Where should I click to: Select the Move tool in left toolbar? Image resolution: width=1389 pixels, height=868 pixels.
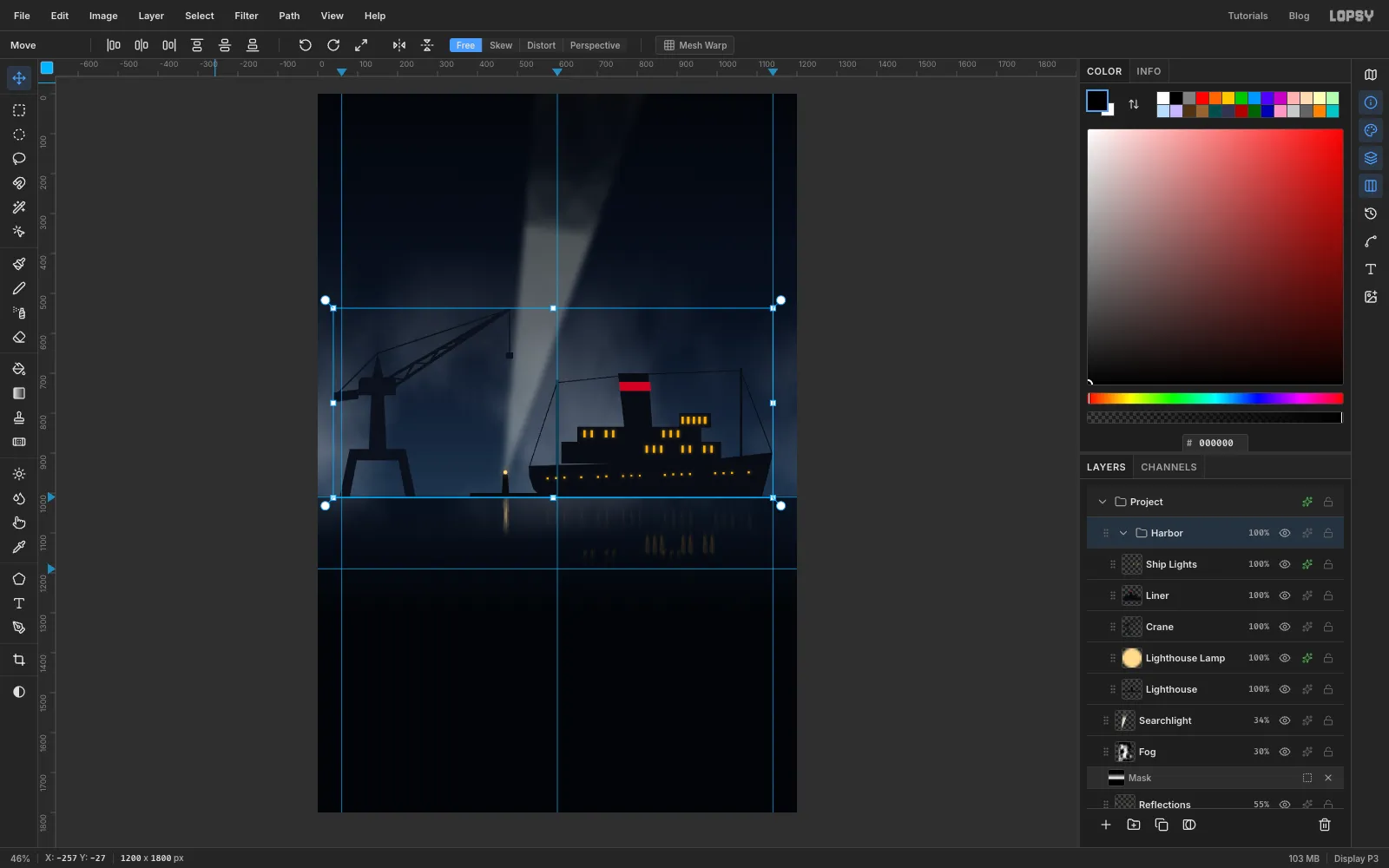[x=19, y=78]
